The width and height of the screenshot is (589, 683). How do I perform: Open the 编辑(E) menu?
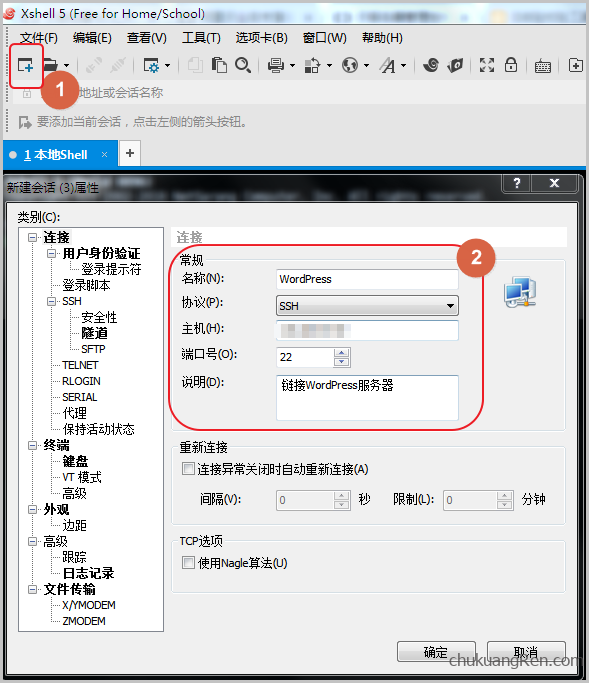pos(92,38)
